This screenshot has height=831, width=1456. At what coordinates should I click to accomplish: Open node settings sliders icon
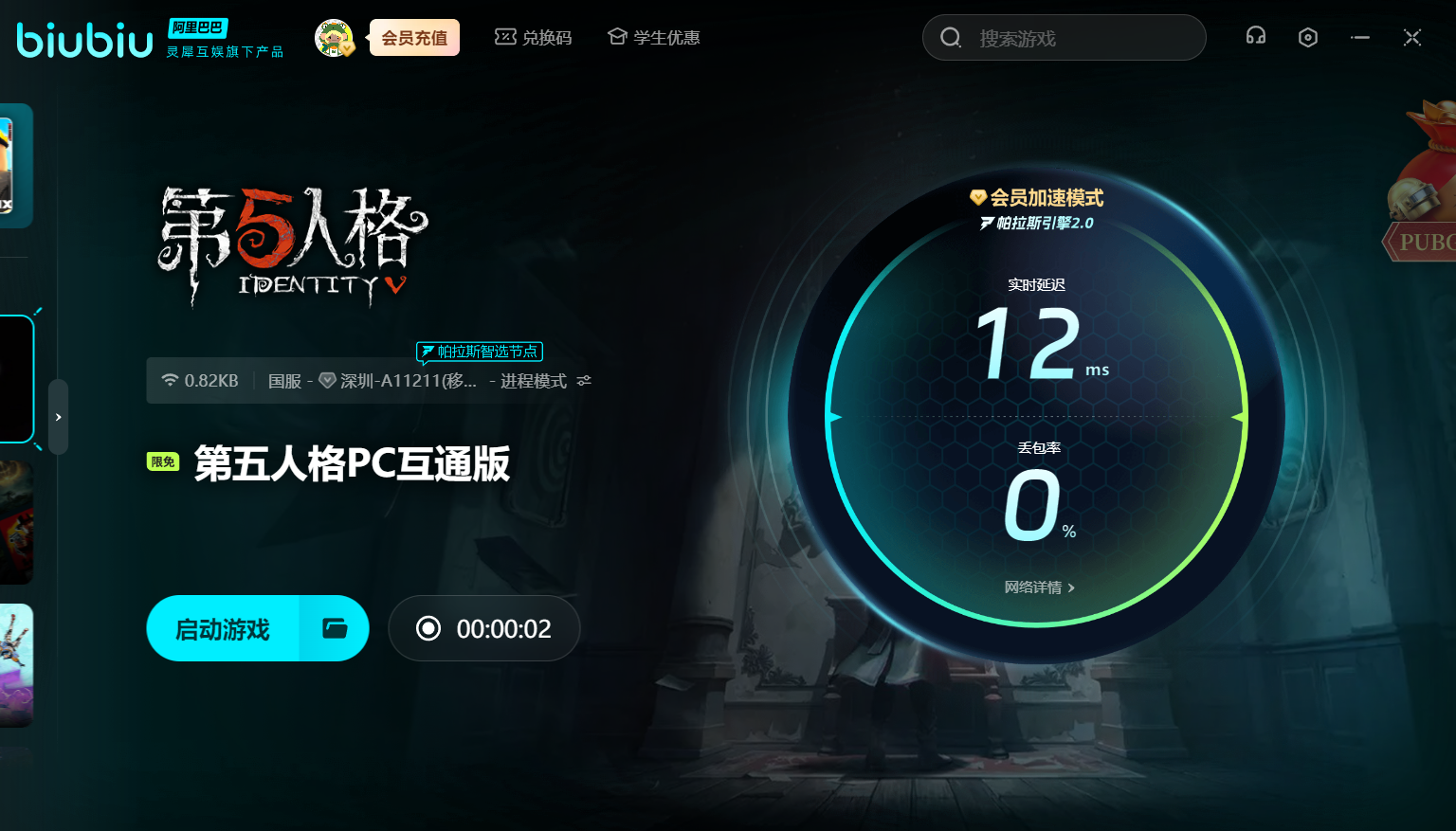click(x=584, y=381)
